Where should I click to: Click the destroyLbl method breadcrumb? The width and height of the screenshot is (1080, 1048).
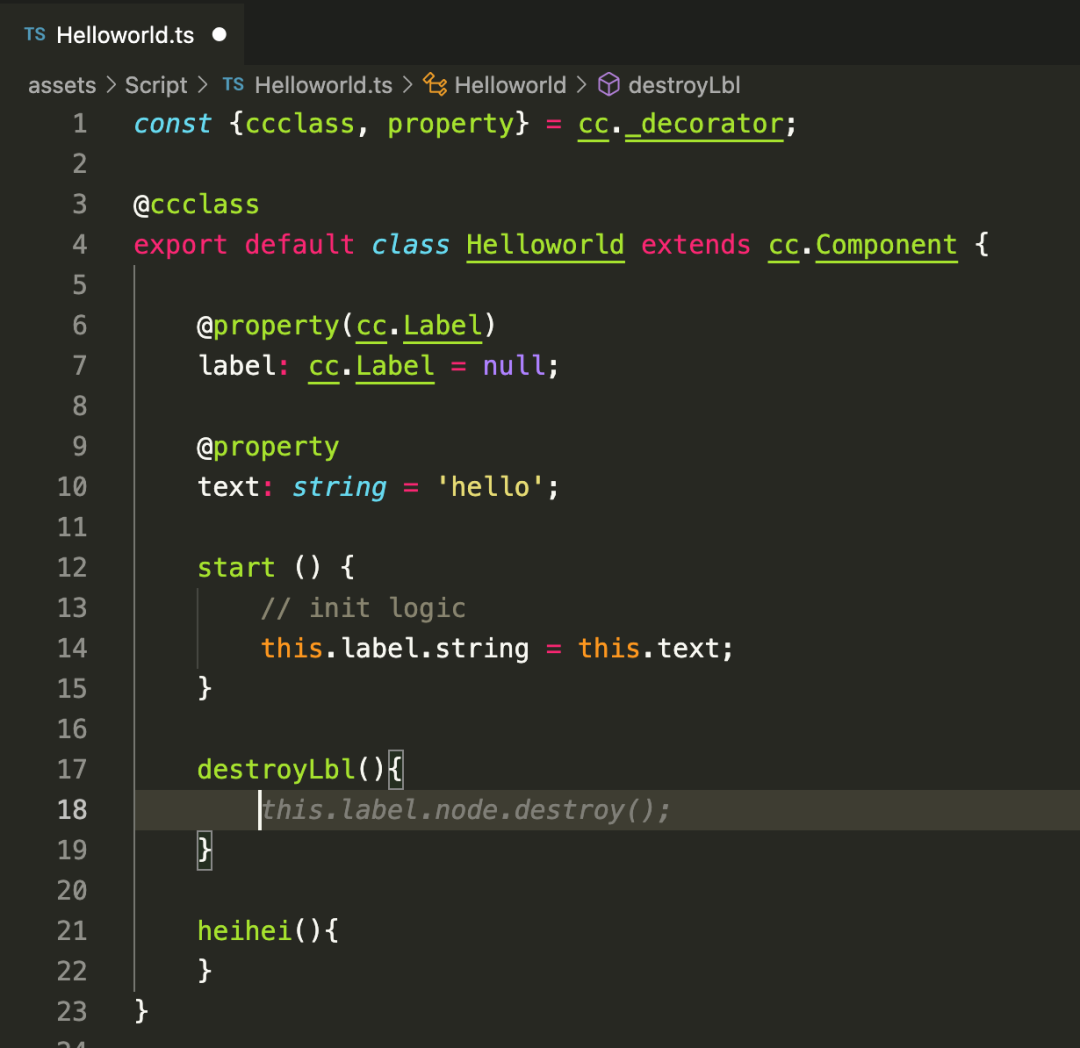click(x=684, y=85)
